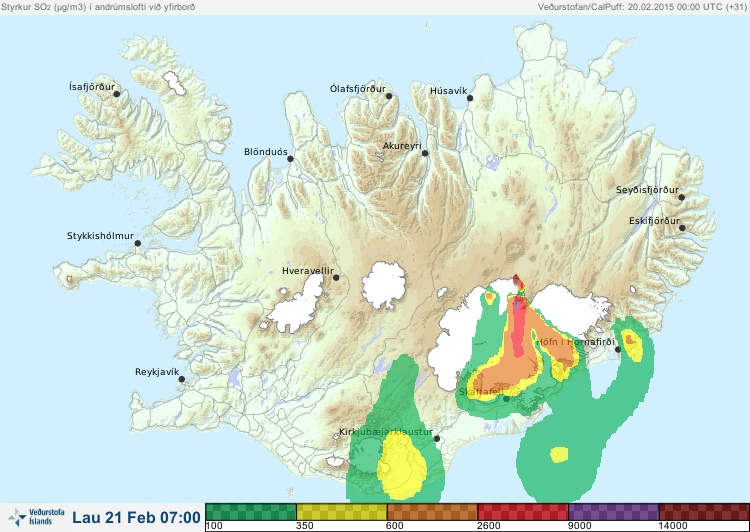Click the Akureyri label text
The width and height of the screenshot is (750, 532).
[x=402, y=146]
